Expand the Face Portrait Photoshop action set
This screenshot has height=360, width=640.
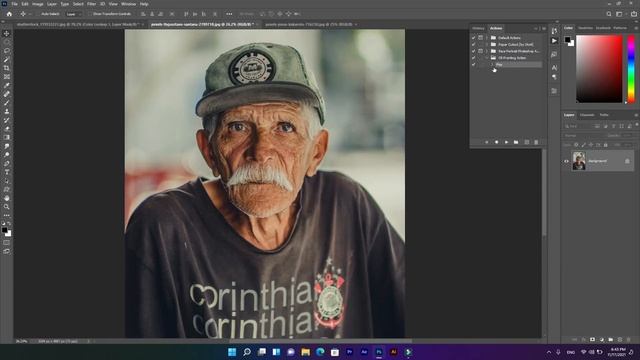[x=487, y=51]
